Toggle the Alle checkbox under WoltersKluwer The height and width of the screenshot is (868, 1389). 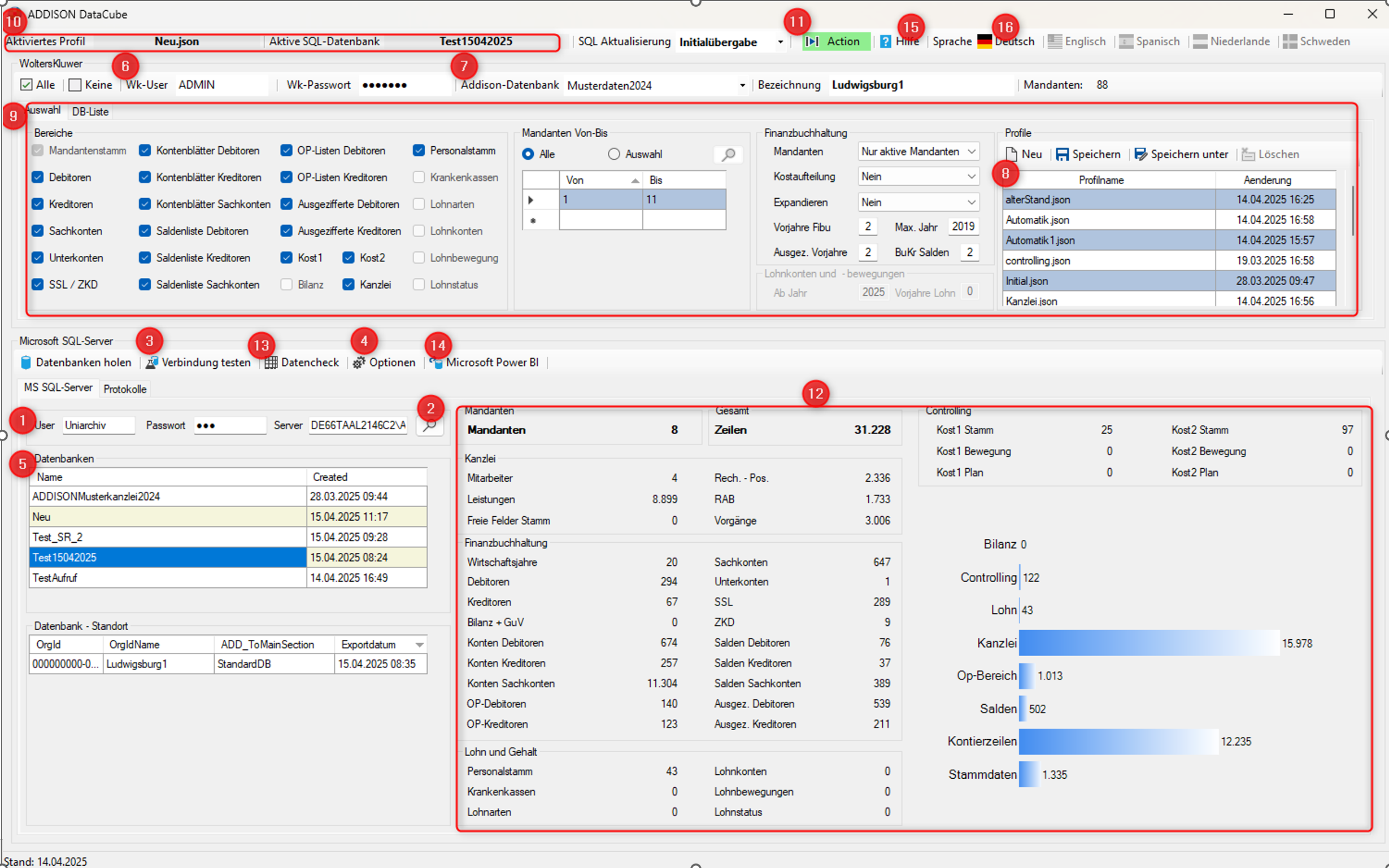[x=27, y=85]
